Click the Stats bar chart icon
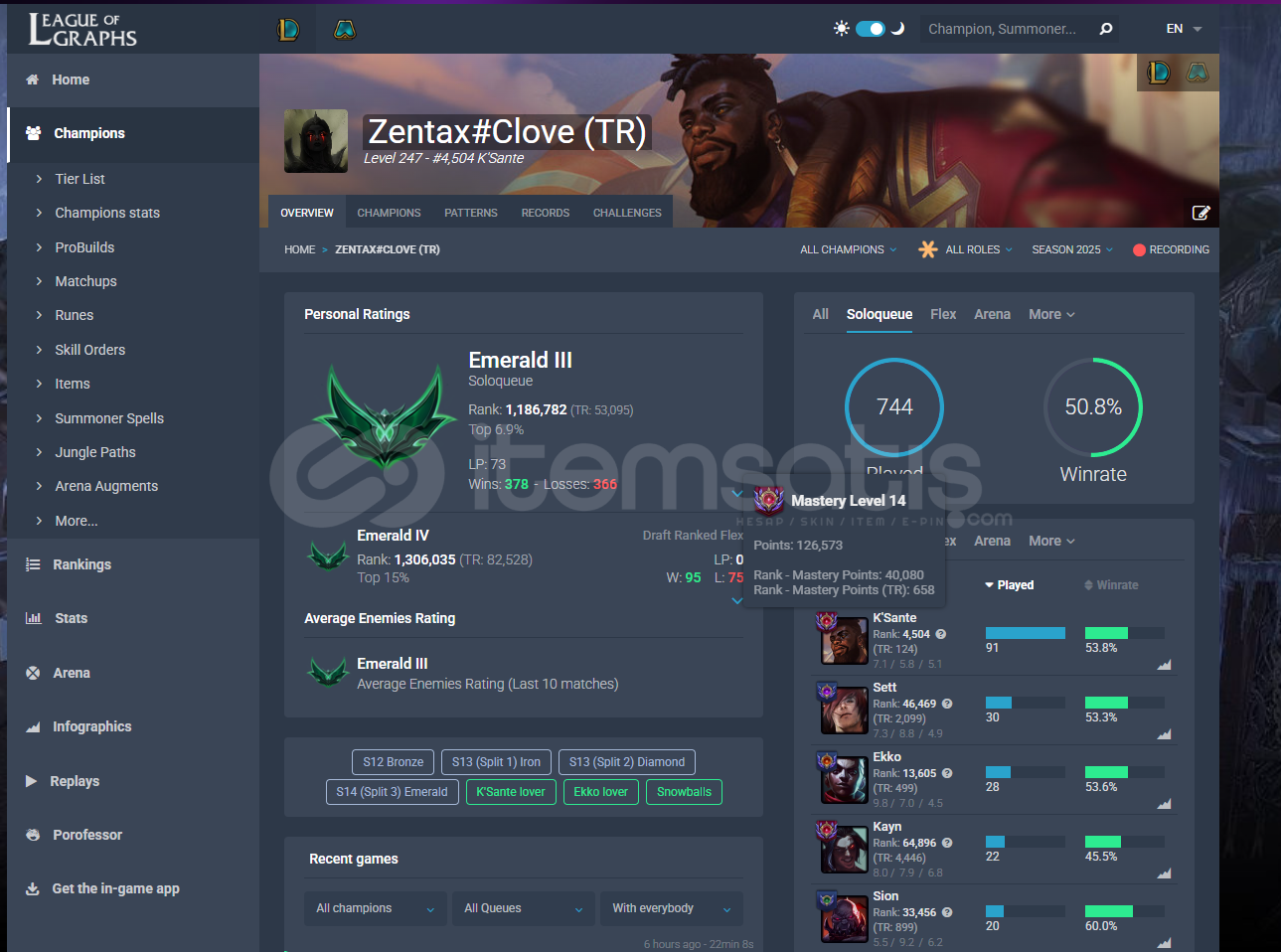Viewport: 1281px width, 952px height. coord(33,618)
